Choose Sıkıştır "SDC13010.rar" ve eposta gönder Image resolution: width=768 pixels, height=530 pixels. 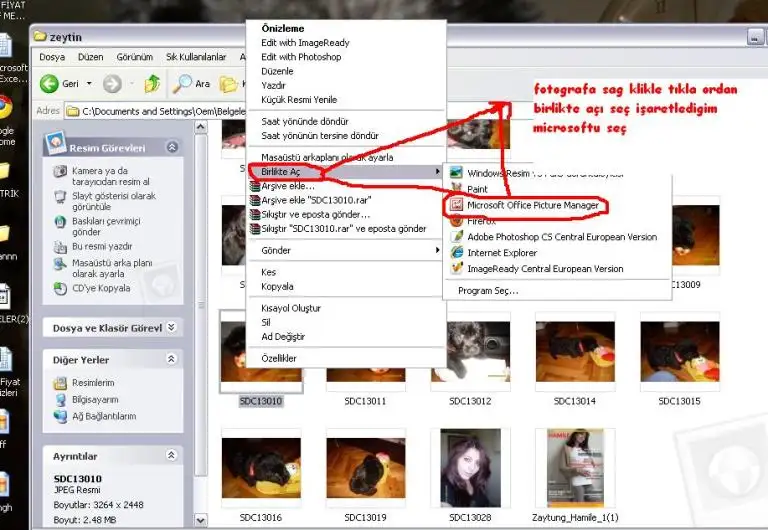coord(346,229)
